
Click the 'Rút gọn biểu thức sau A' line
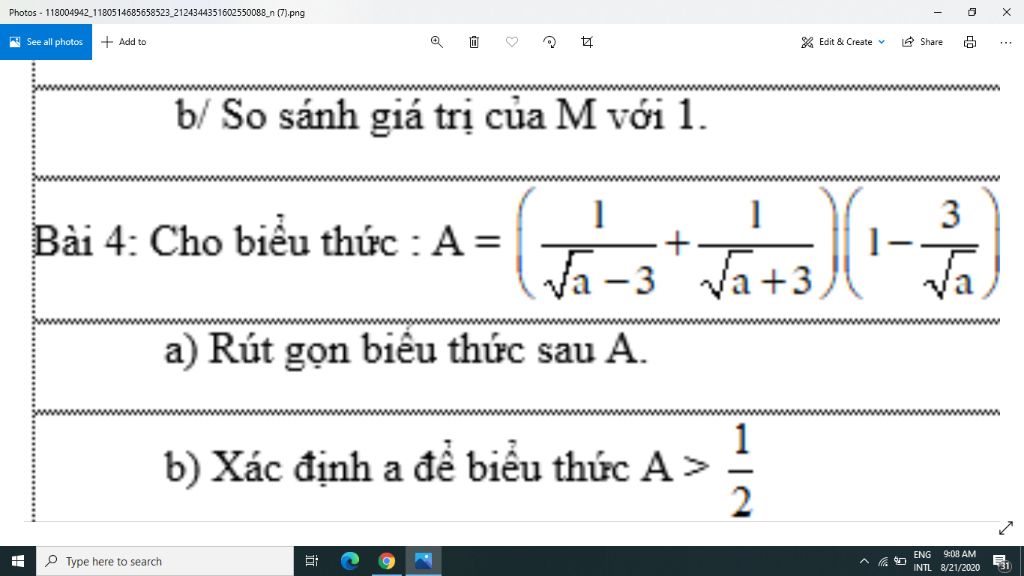[426, 349]
